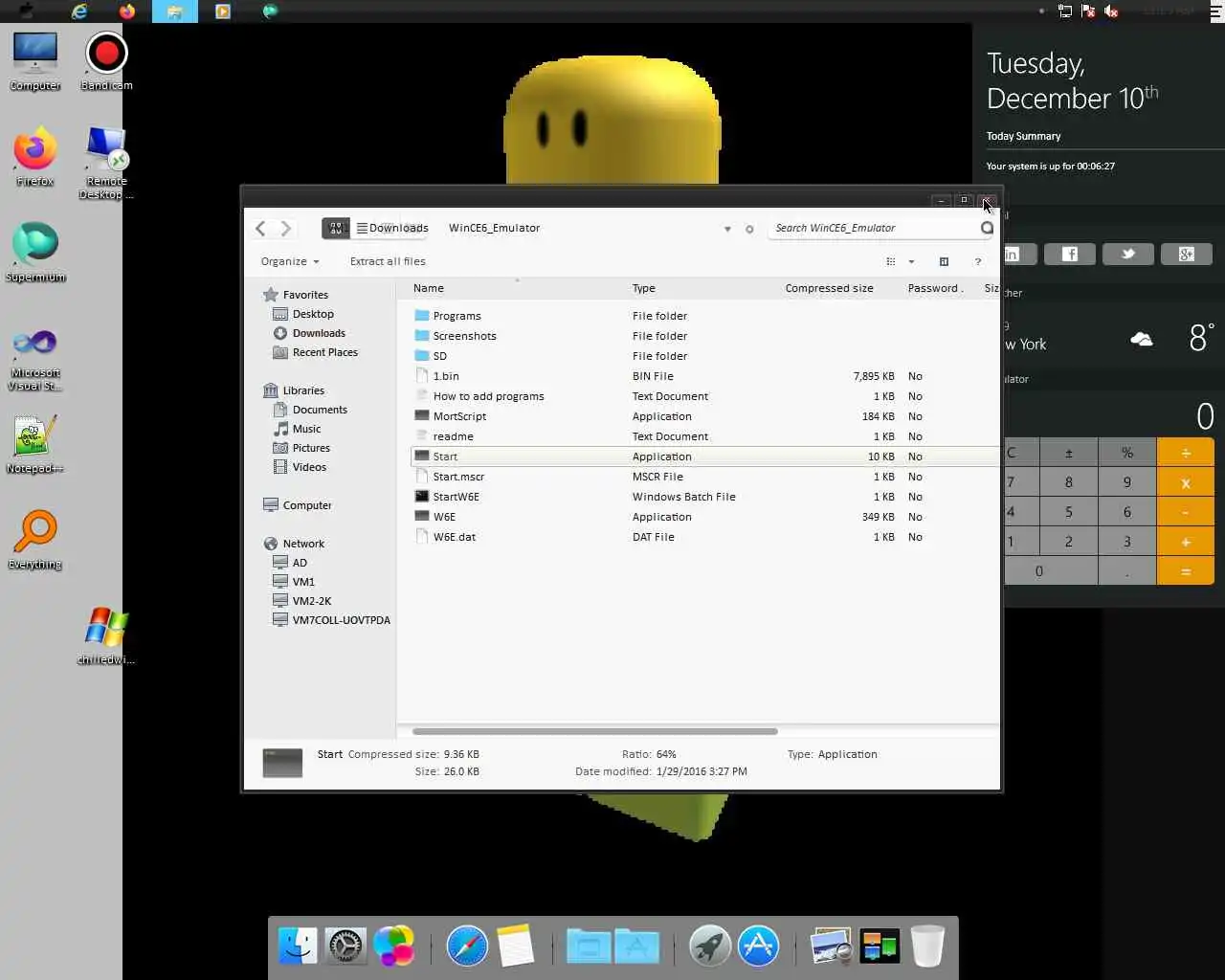Go back in the explorer window

pyautogui.click(x=260, y=228)
